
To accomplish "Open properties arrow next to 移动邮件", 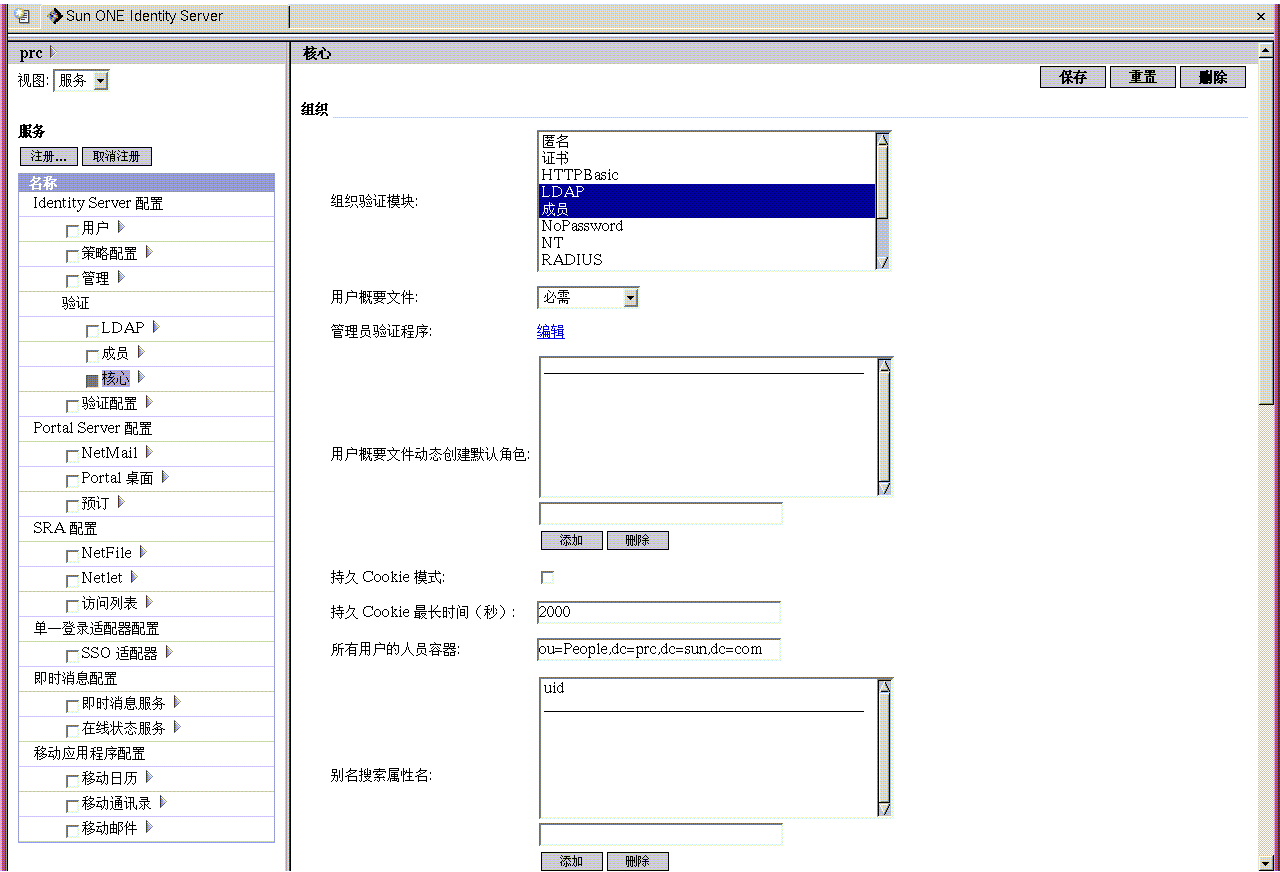I will pyautogui.click(x=149, y=827).
